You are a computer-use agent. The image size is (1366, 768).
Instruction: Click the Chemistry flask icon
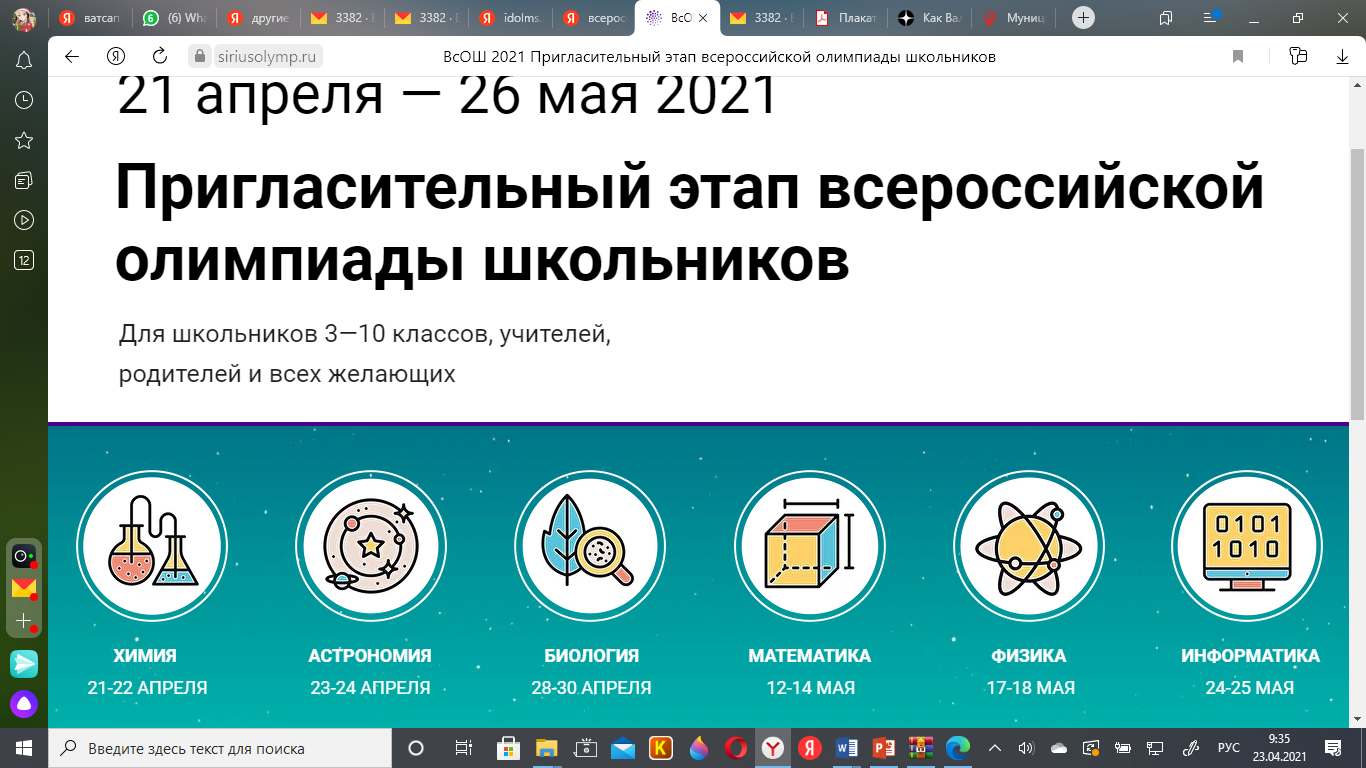(x=152, y=547)
